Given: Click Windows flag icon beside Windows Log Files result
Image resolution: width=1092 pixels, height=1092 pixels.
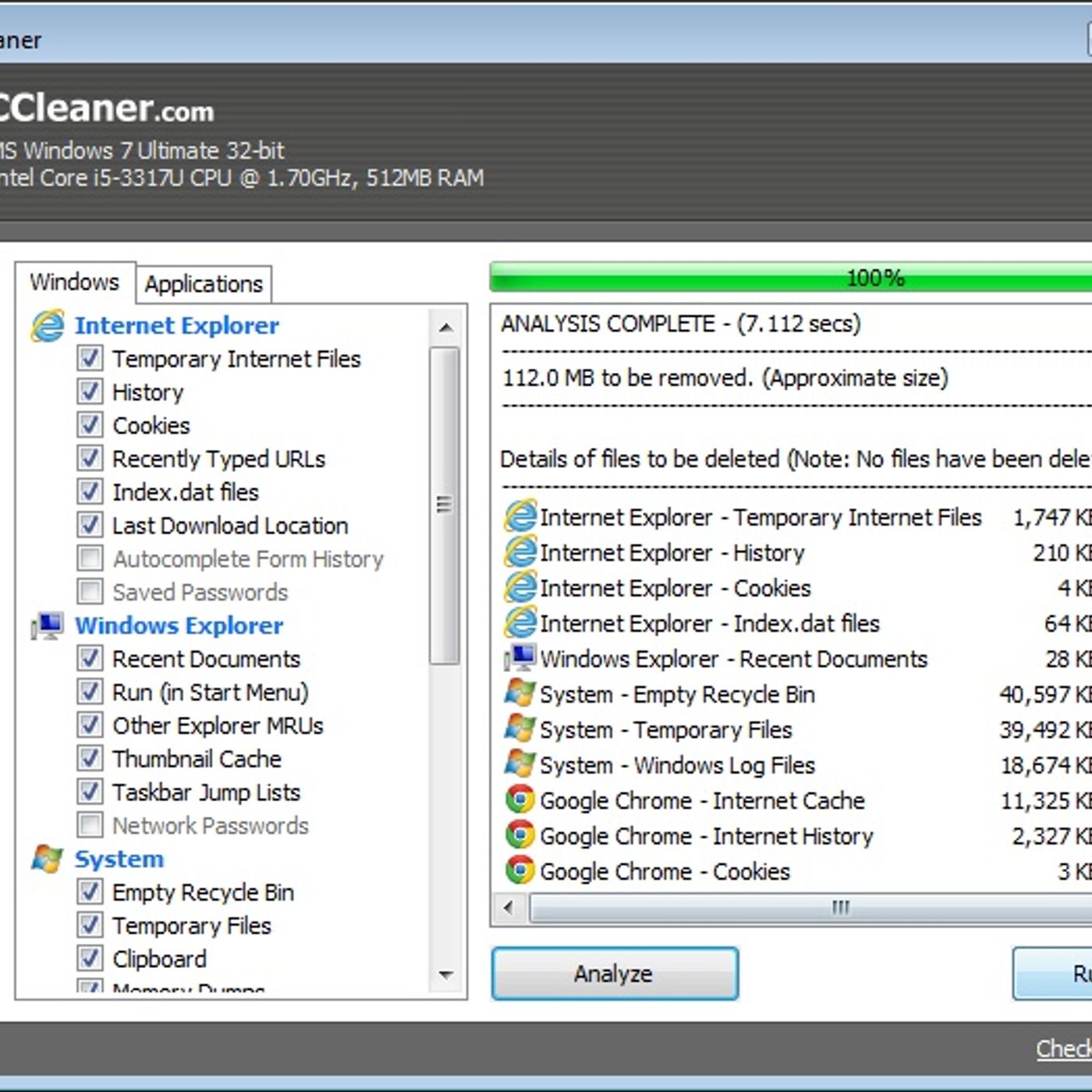Looking at the screenshot, I should [520, 764].
